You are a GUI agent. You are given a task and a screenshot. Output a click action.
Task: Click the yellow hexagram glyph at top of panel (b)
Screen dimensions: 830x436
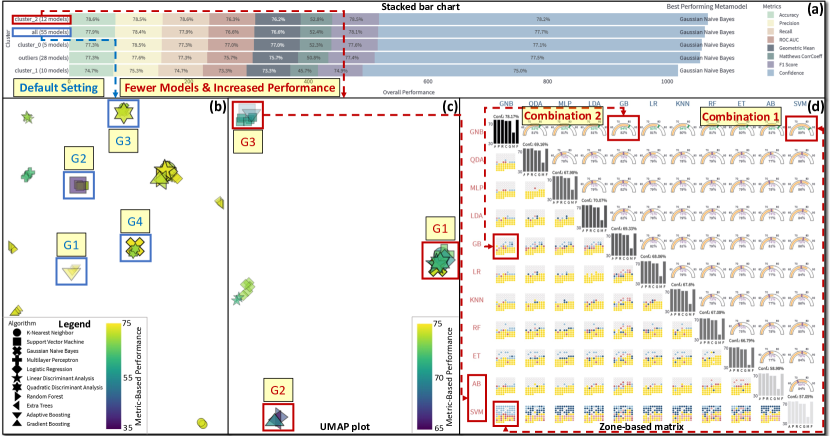(x=123, y=113)
